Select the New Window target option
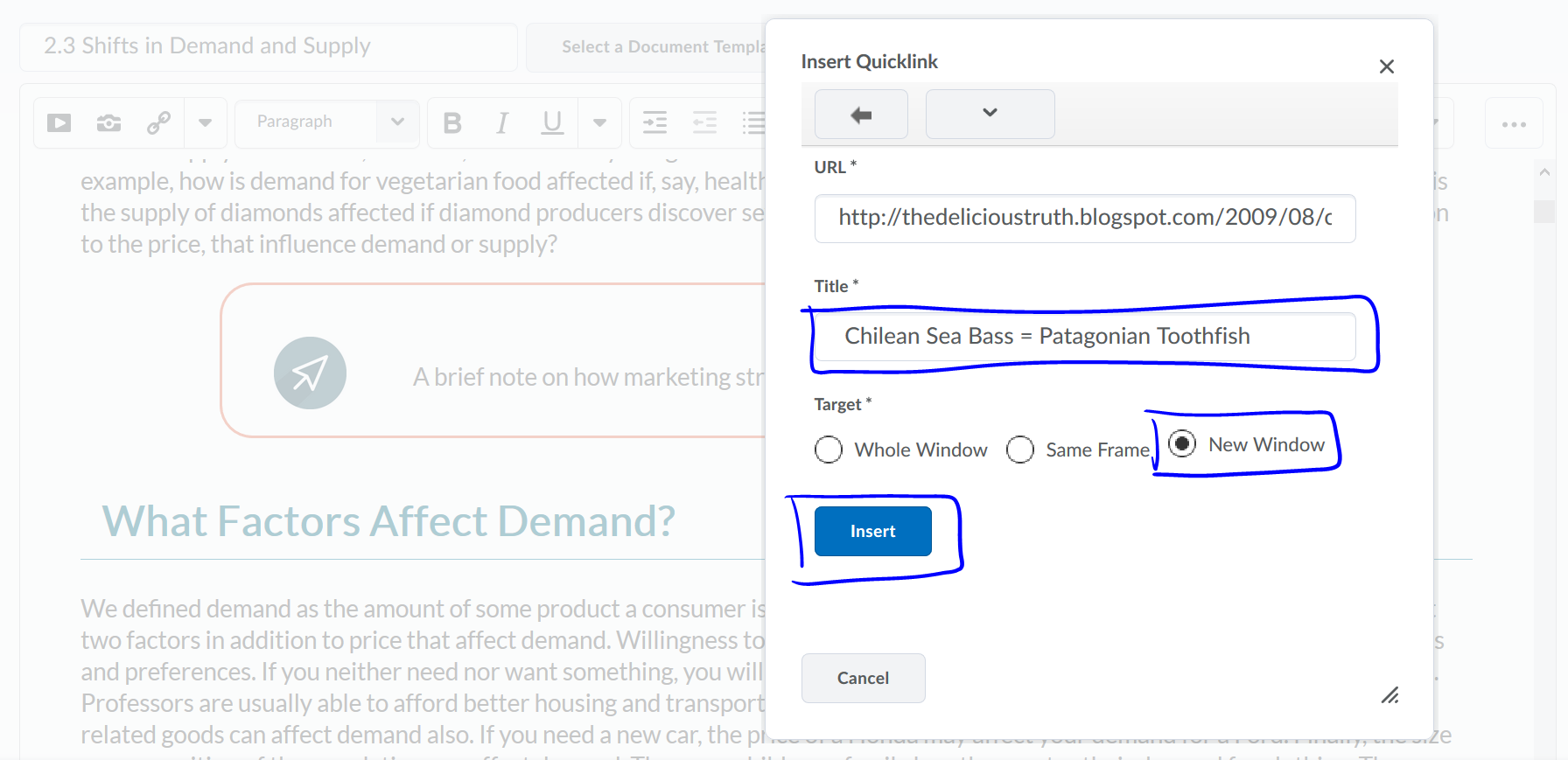1568x760 pixels. tap(1182, 444)
